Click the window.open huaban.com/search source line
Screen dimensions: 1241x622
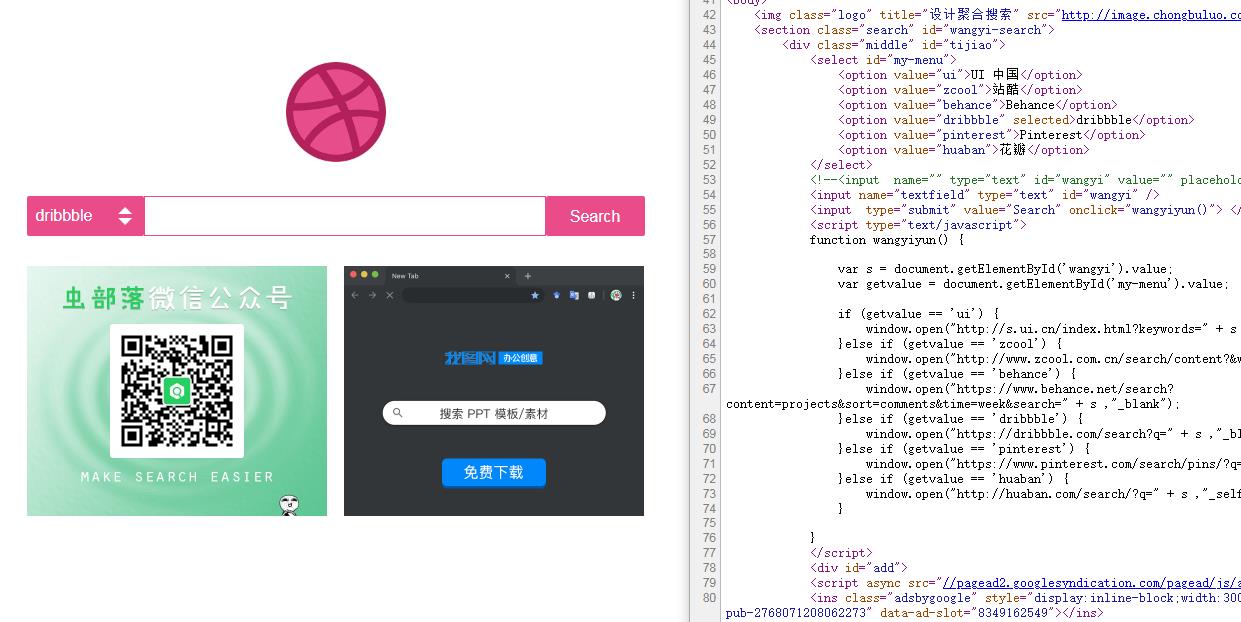tap(1053, 494)
